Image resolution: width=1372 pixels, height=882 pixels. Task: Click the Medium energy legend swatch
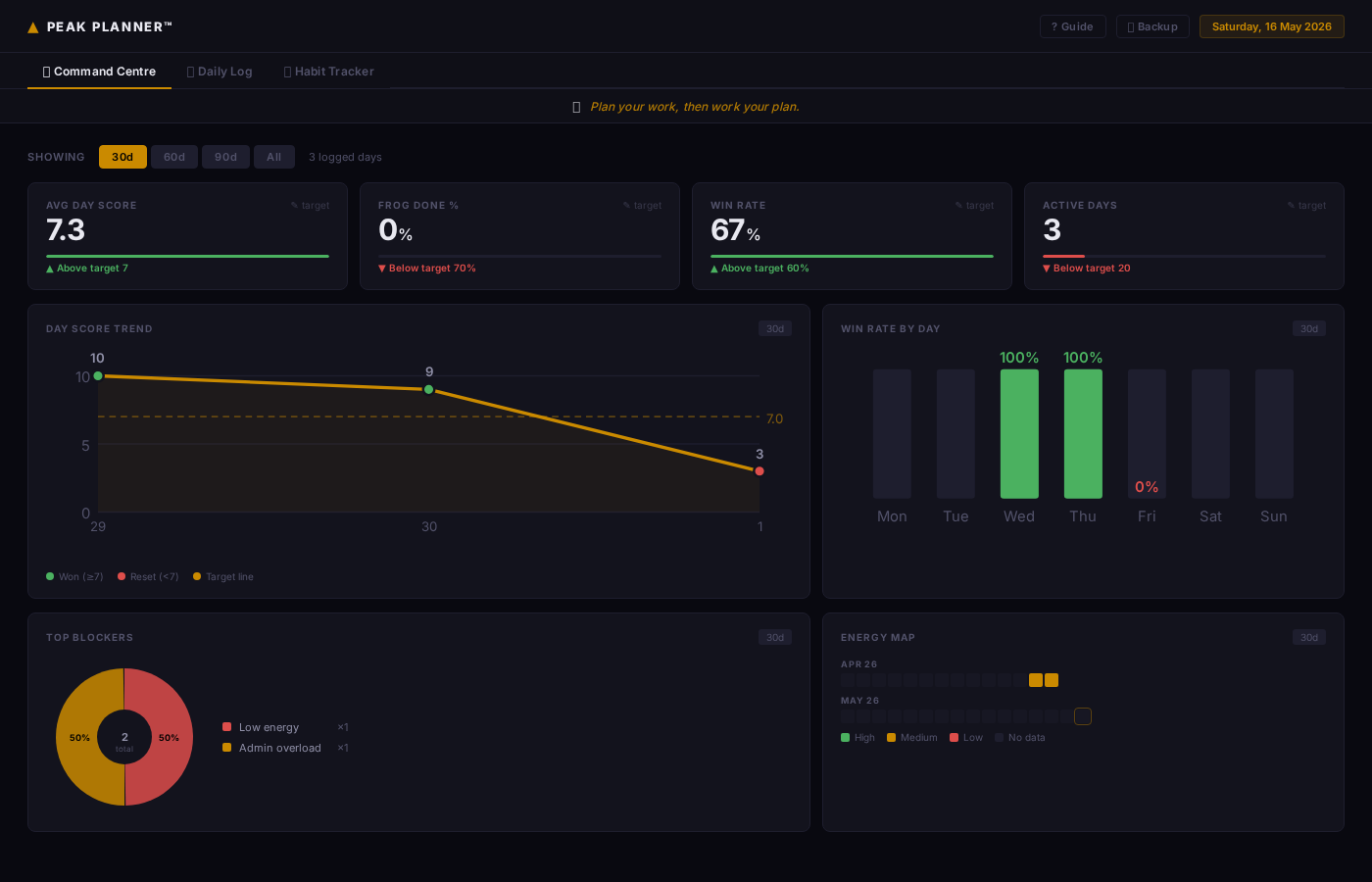coord(891,738)
